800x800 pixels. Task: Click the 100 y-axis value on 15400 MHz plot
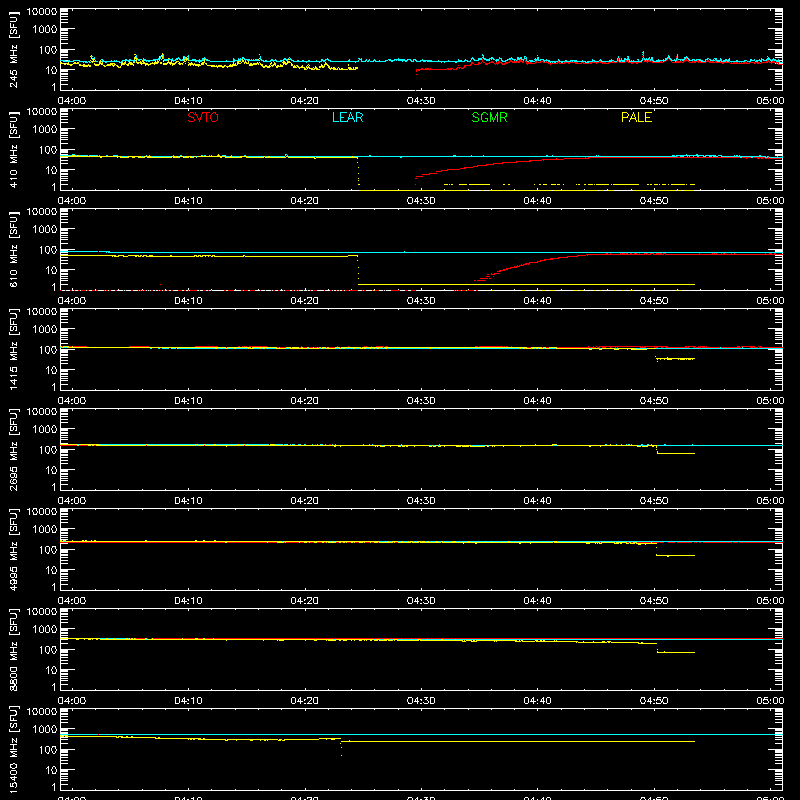tap(48, 750)
